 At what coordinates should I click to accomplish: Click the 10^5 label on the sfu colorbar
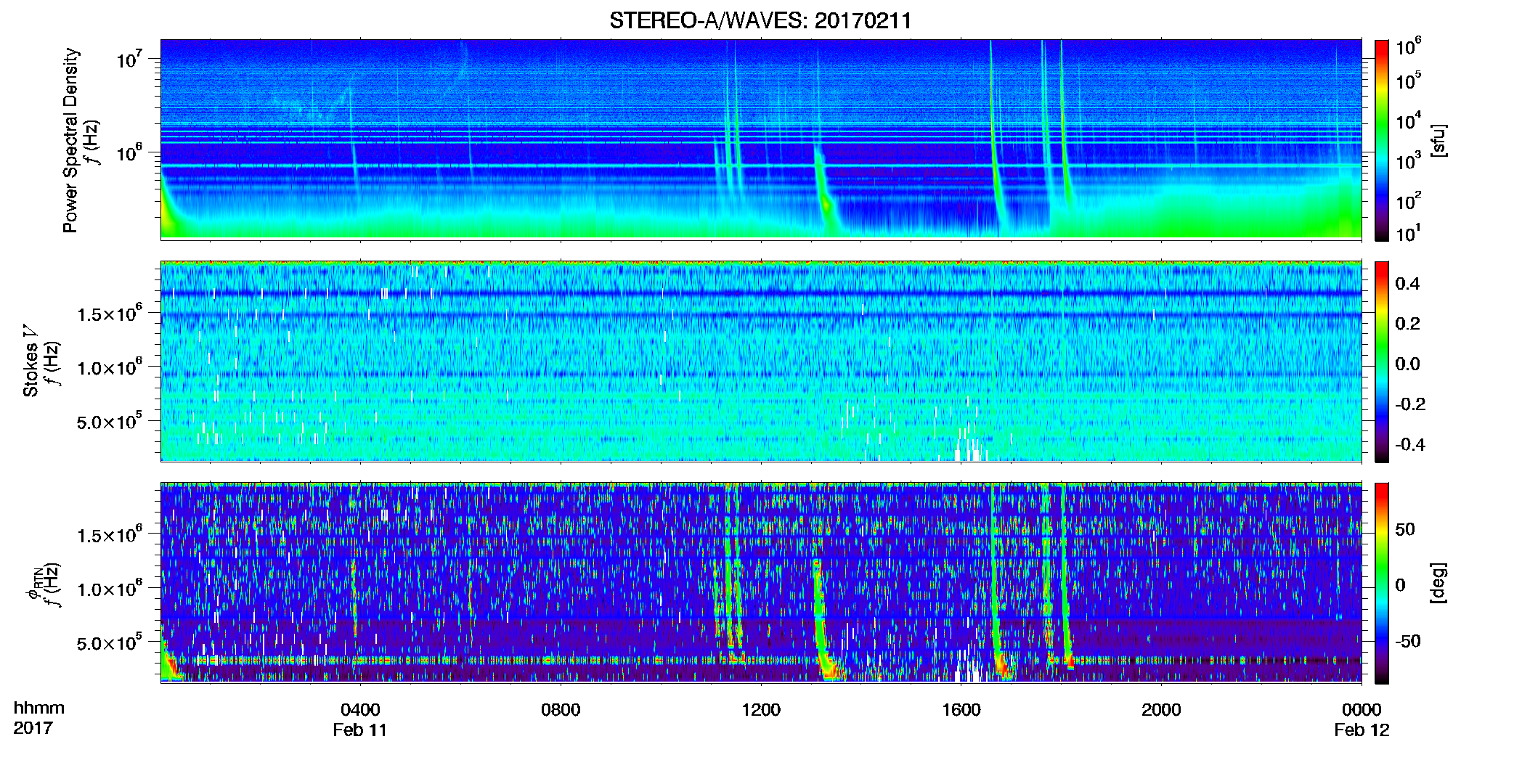click(x=1409, y=81)
